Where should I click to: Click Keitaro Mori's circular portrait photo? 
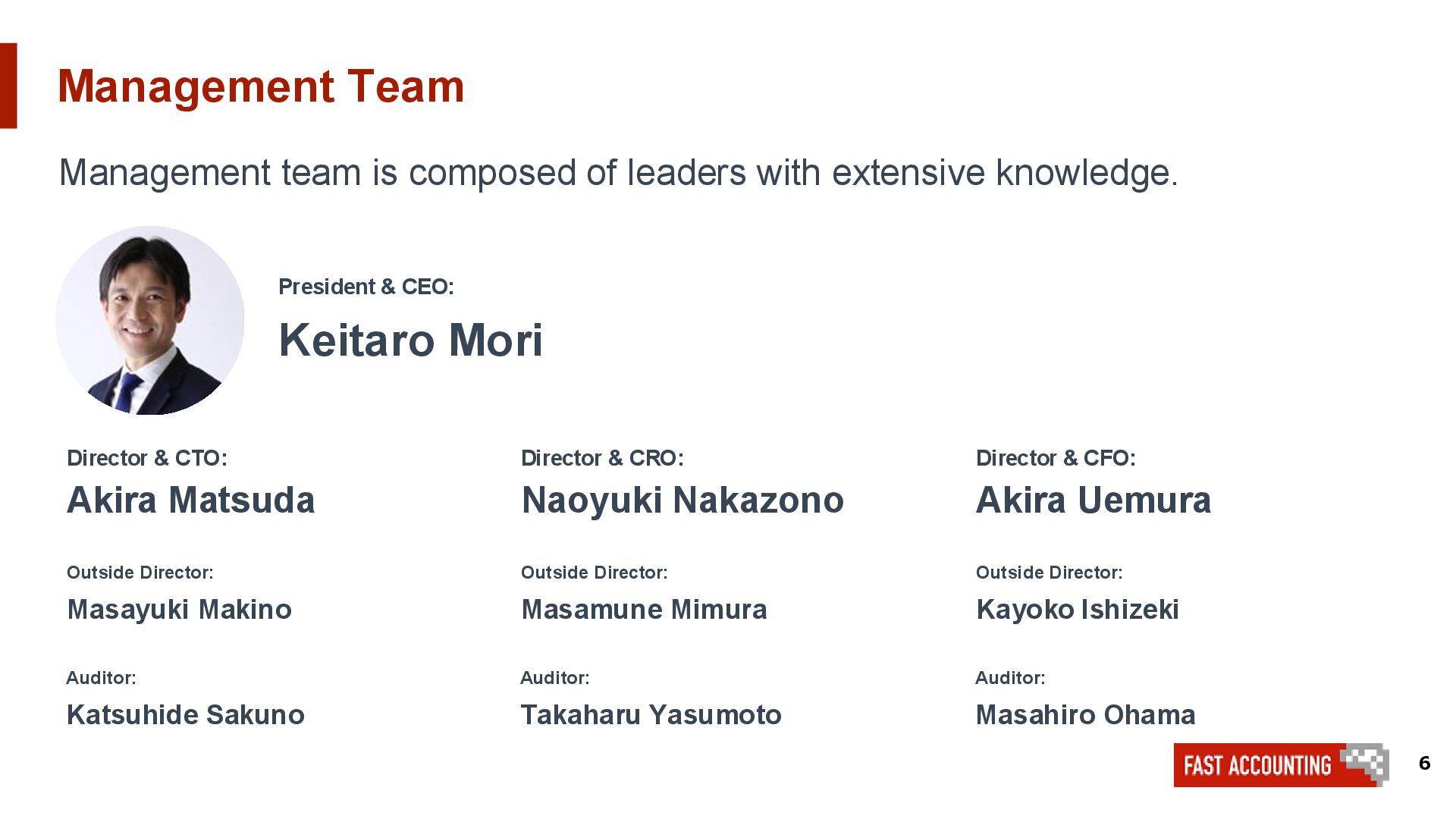(x=150, y=320)
